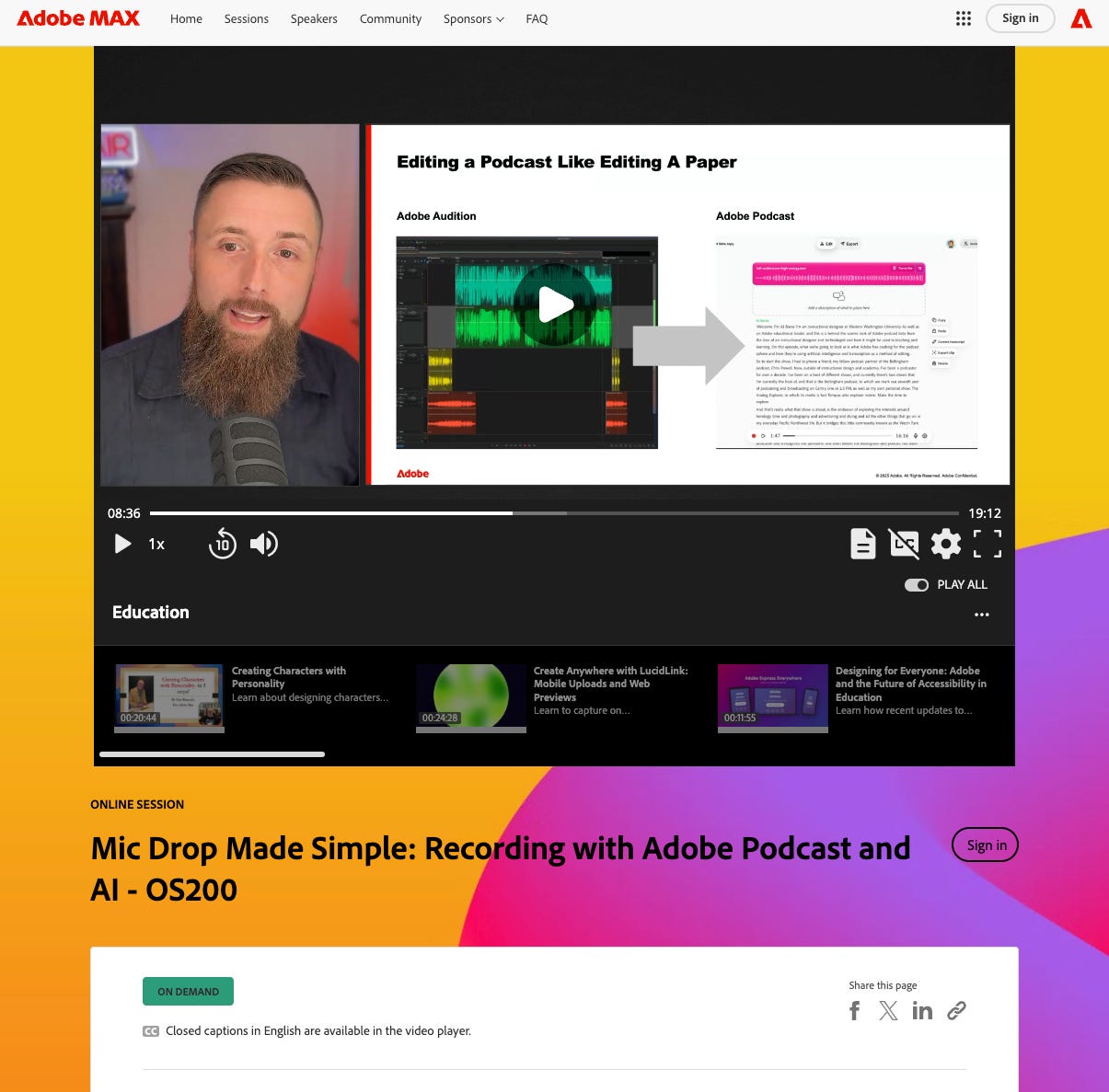The image size is (1109, 1092).
Task: Enter fullscreen mode
Action: tap(988, 544)
